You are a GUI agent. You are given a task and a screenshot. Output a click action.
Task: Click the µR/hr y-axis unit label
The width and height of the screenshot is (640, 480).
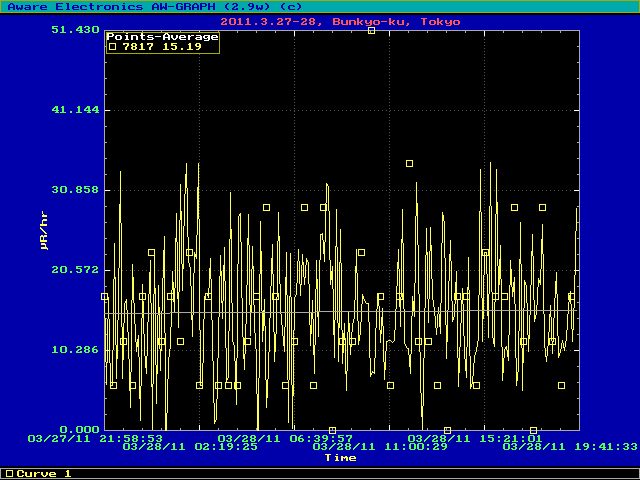click(x=44, y=230)
